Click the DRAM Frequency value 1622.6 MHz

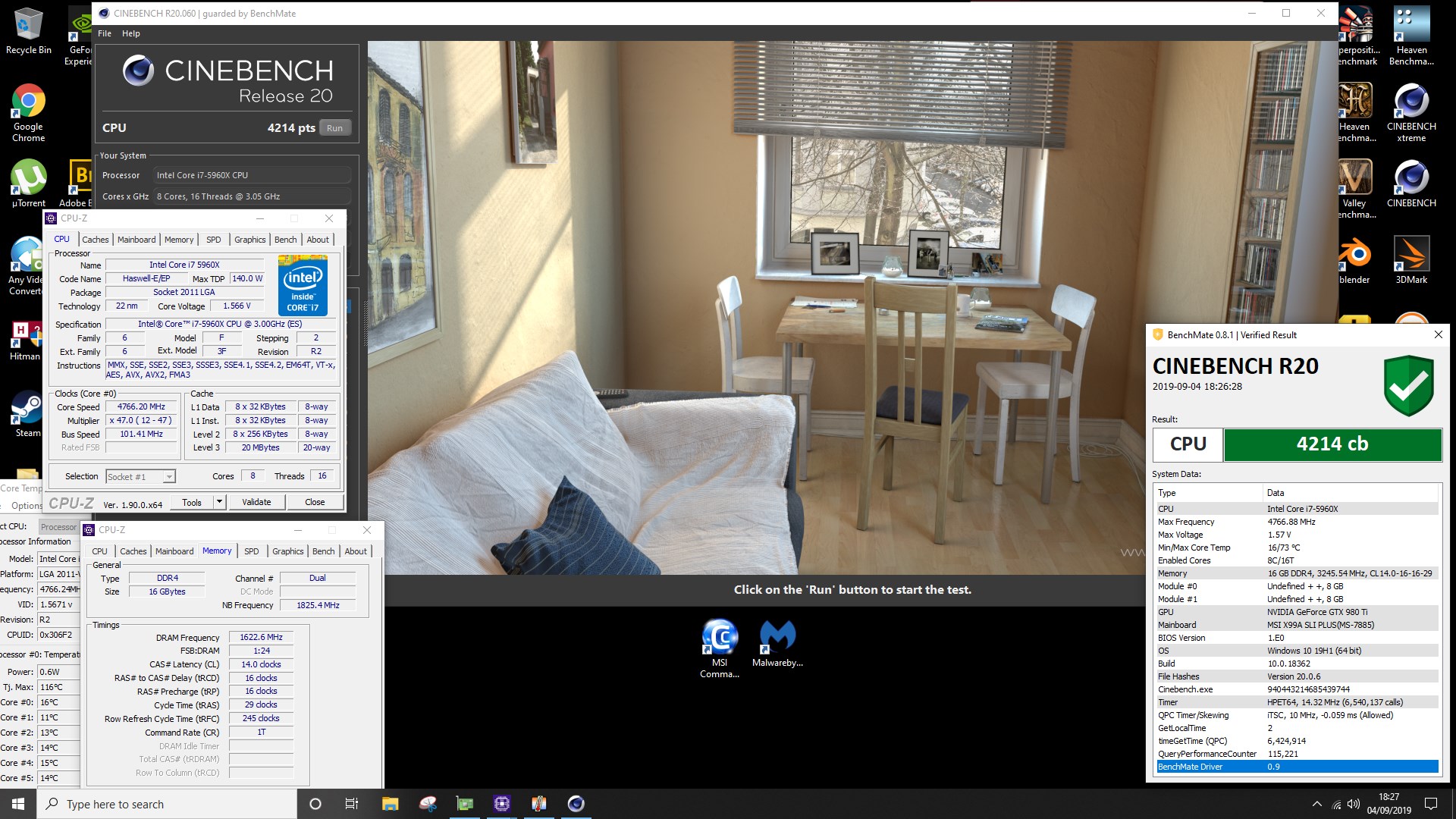tap(261, 637)
